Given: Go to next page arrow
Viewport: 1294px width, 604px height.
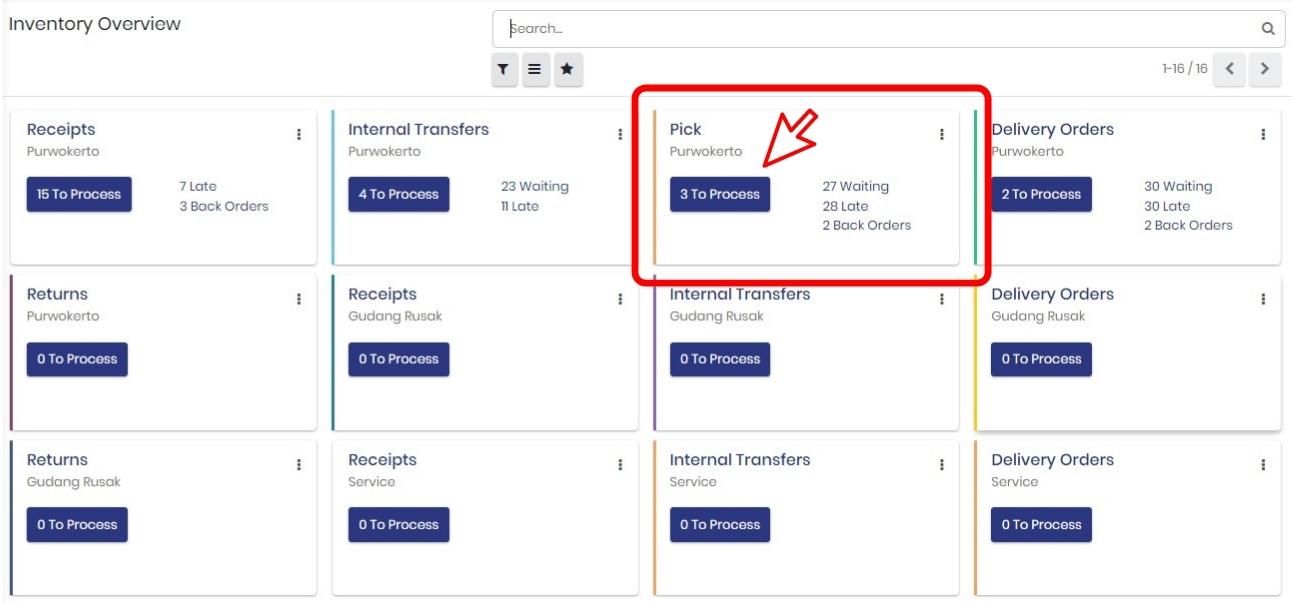Looking at the screenshot, I should coord(1266,69).
